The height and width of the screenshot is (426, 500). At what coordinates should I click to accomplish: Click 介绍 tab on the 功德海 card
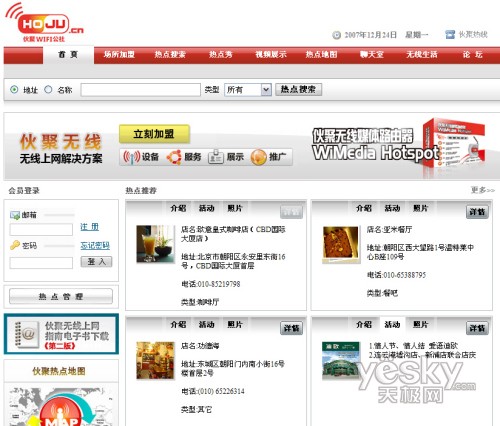[178, 324]
